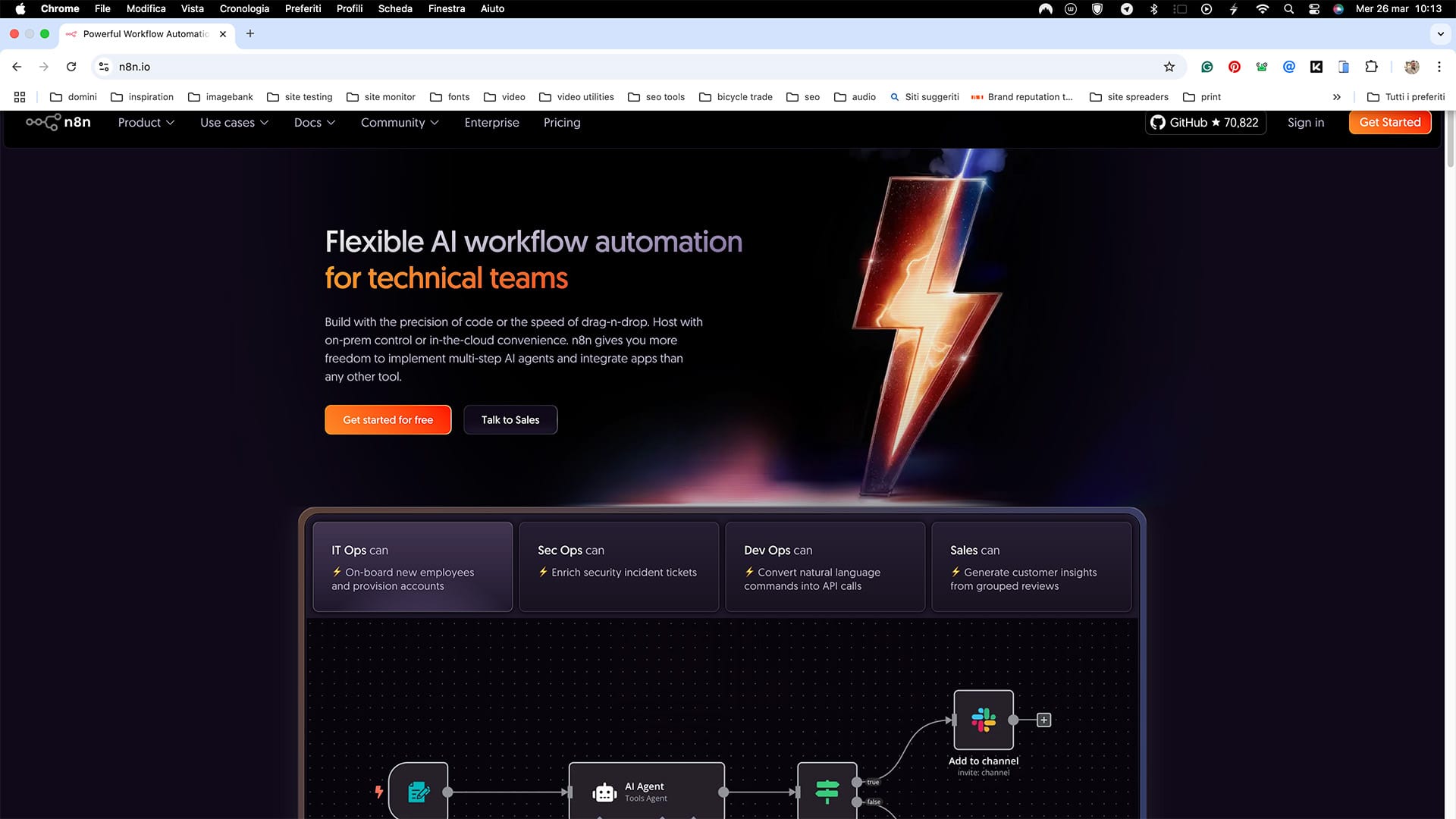1456x819 pixels.
Task: Open the Cronologia menu in menu bar
Action: 244,8
